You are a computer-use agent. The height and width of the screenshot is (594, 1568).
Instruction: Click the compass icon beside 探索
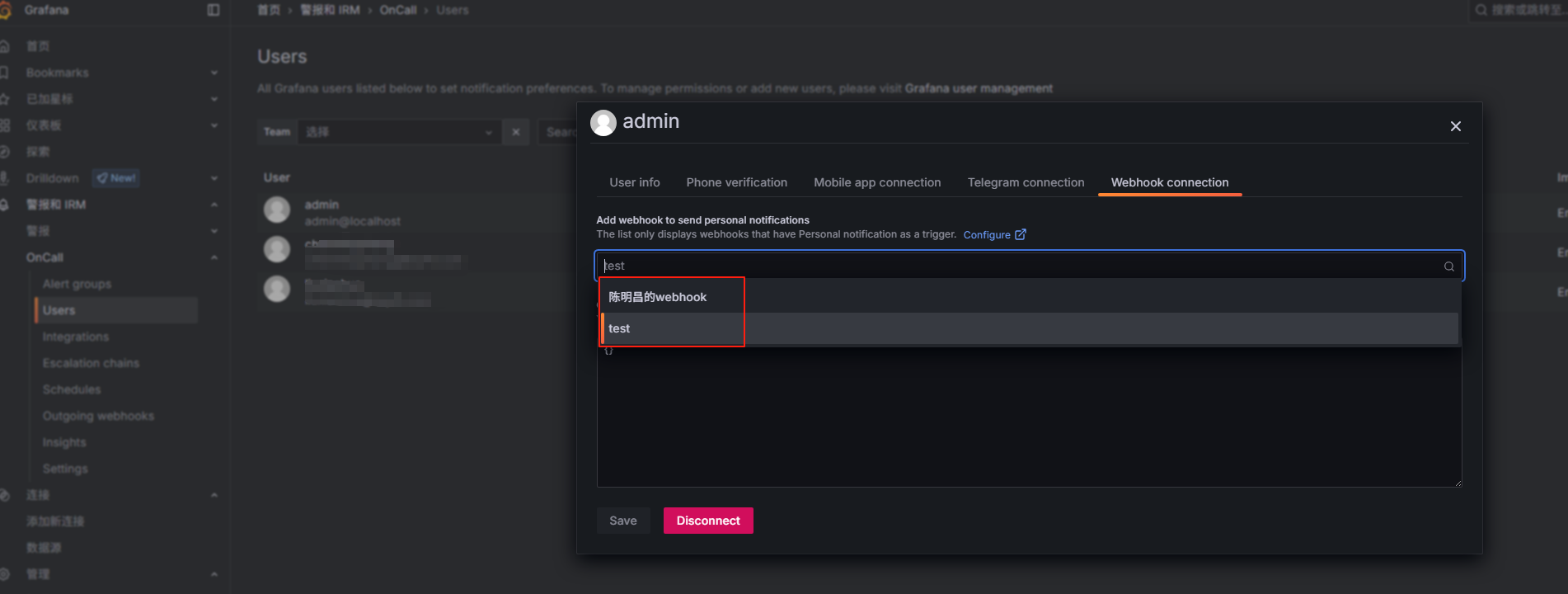point(4,152)
